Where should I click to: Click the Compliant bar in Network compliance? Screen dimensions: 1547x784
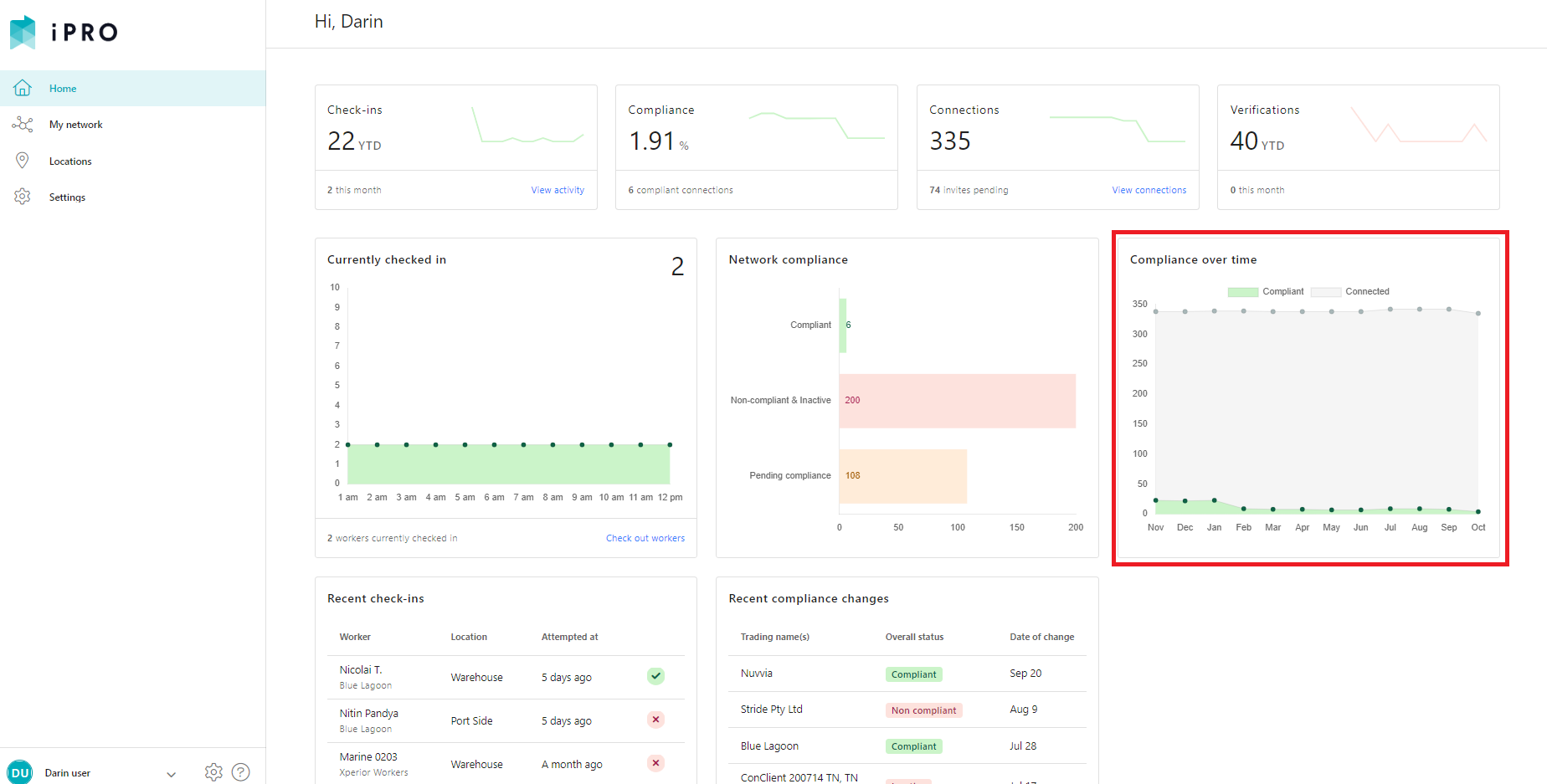(x=843, y=325)
